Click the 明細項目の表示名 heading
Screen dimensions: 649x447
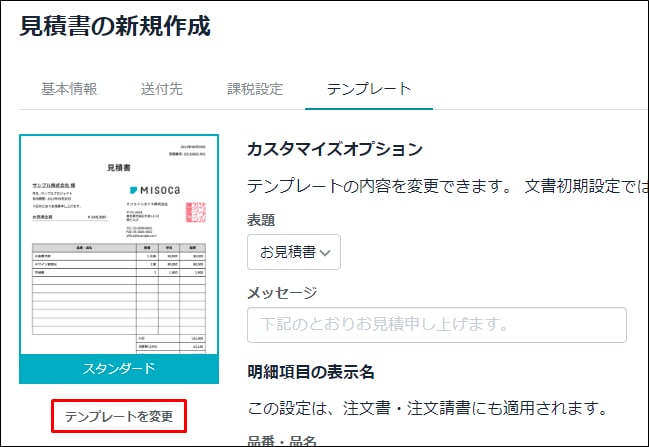click(x=311, y=372)
